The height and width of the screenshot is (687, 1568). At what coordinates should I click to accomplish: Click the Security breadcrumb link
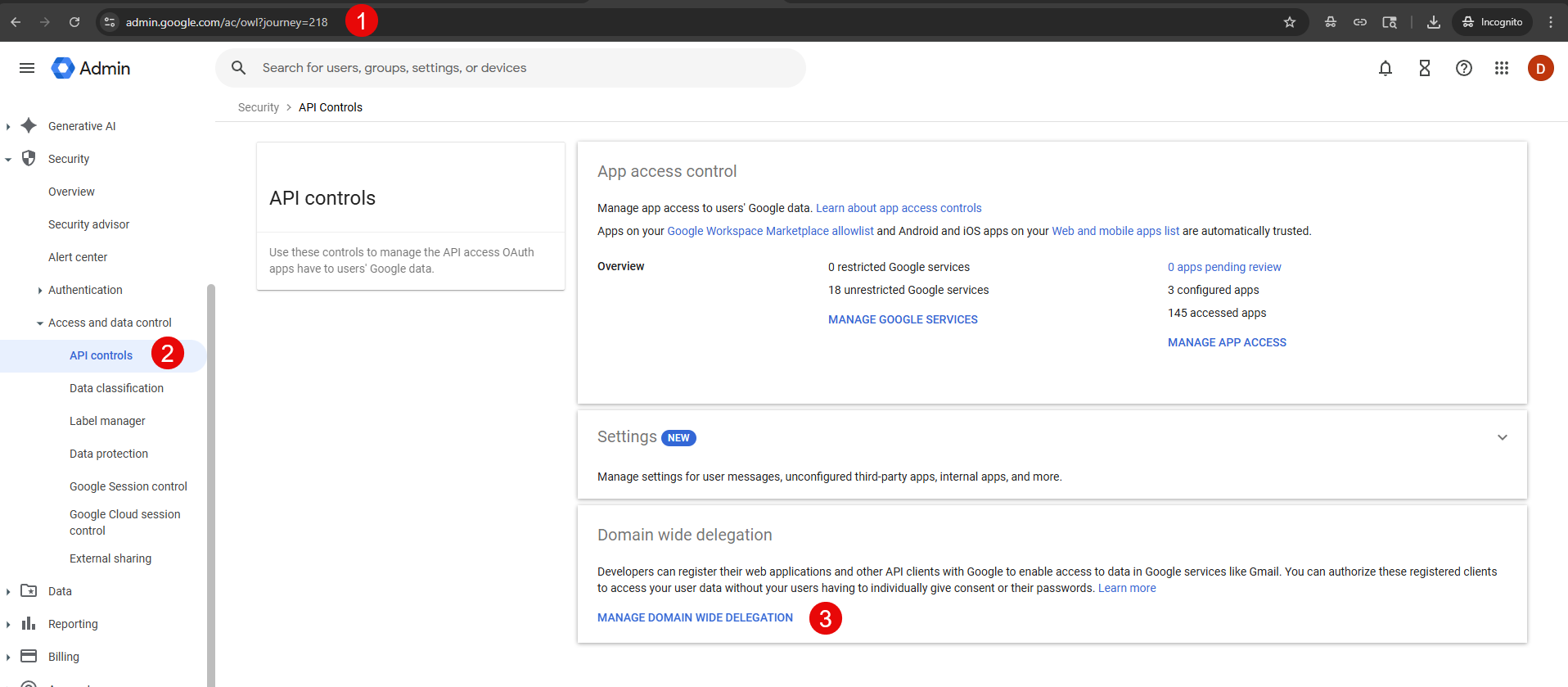[x=259, y=107]
